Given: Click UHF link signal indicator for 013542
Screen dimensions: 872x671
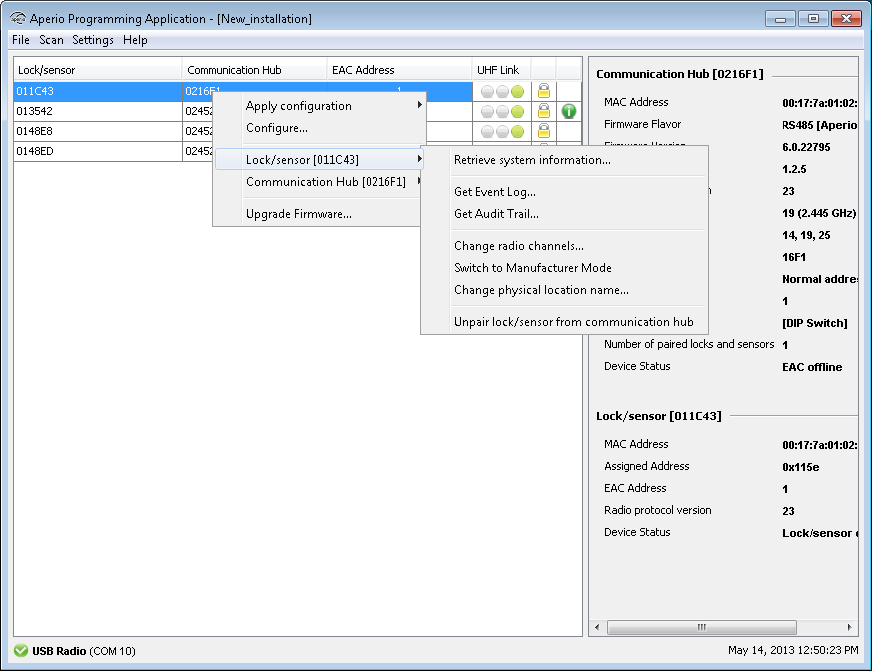Looking at the screenshot, I should pos(502,111).
